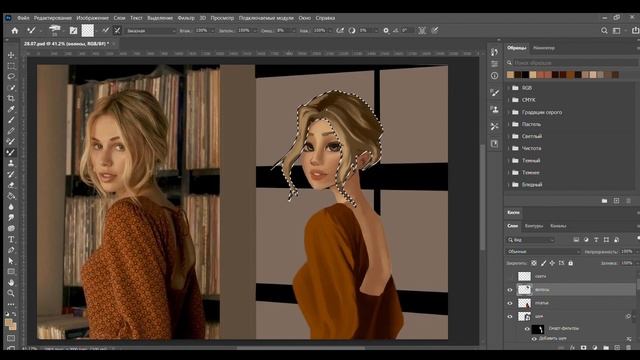640x360 pixels.
Task: Toggle lock image pixels brush icon
Action: click(x=543, y=263)
